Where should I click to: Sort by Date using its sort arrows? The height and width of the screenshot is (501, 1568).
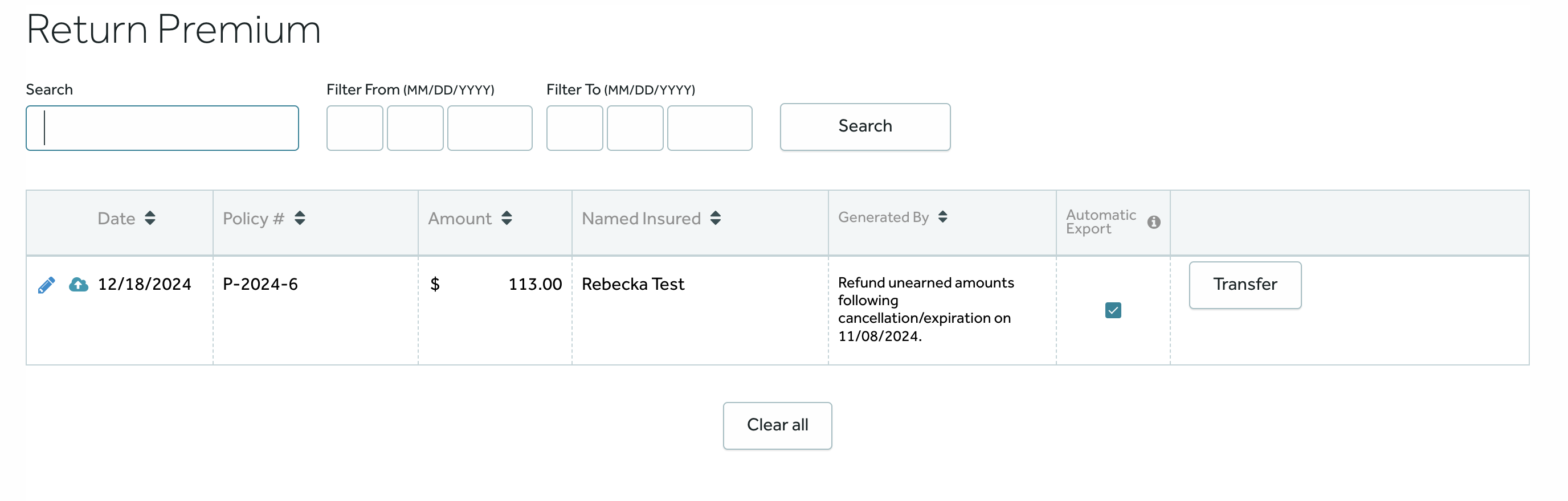coord(150,218)
